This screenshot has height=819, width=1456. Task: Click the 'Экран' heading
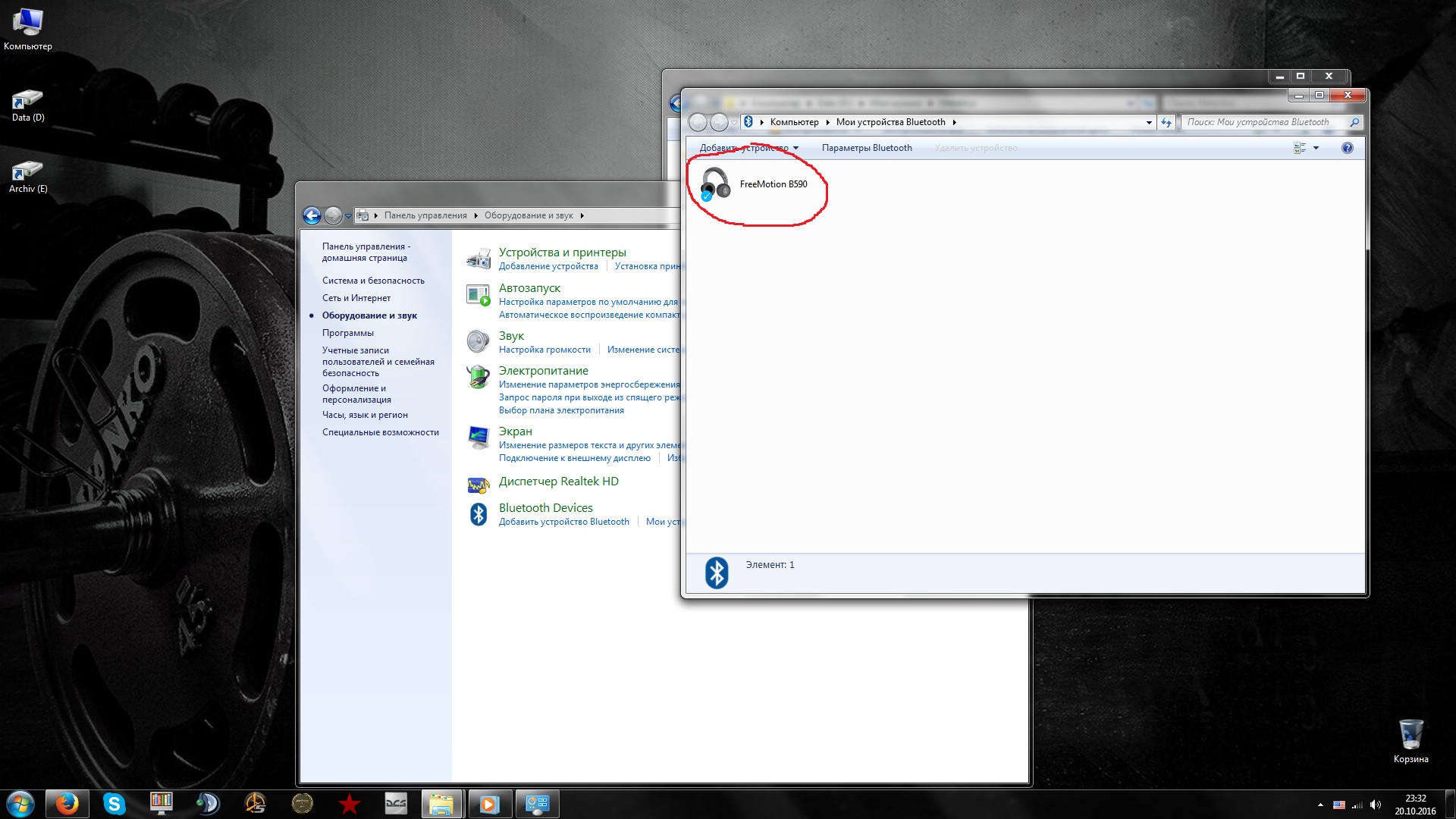515,431
